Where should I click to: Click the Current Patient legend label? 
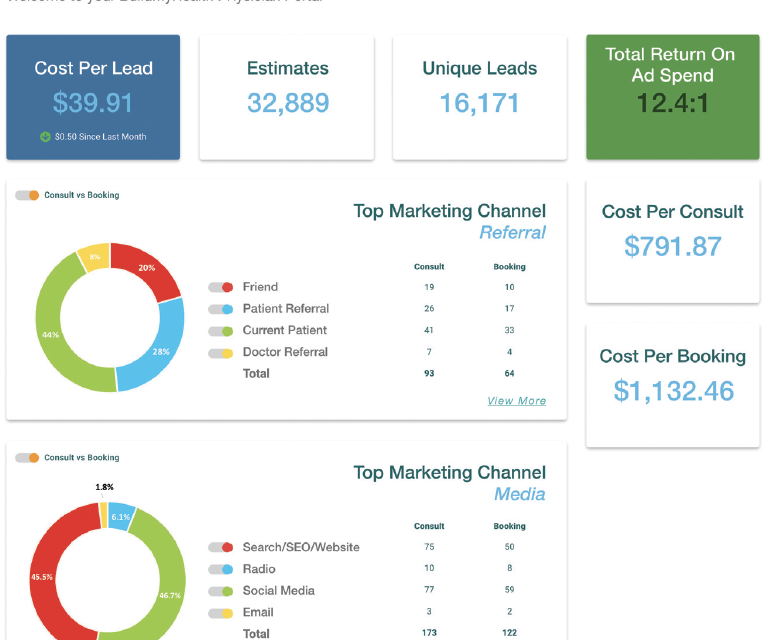[x=285, y=330]
